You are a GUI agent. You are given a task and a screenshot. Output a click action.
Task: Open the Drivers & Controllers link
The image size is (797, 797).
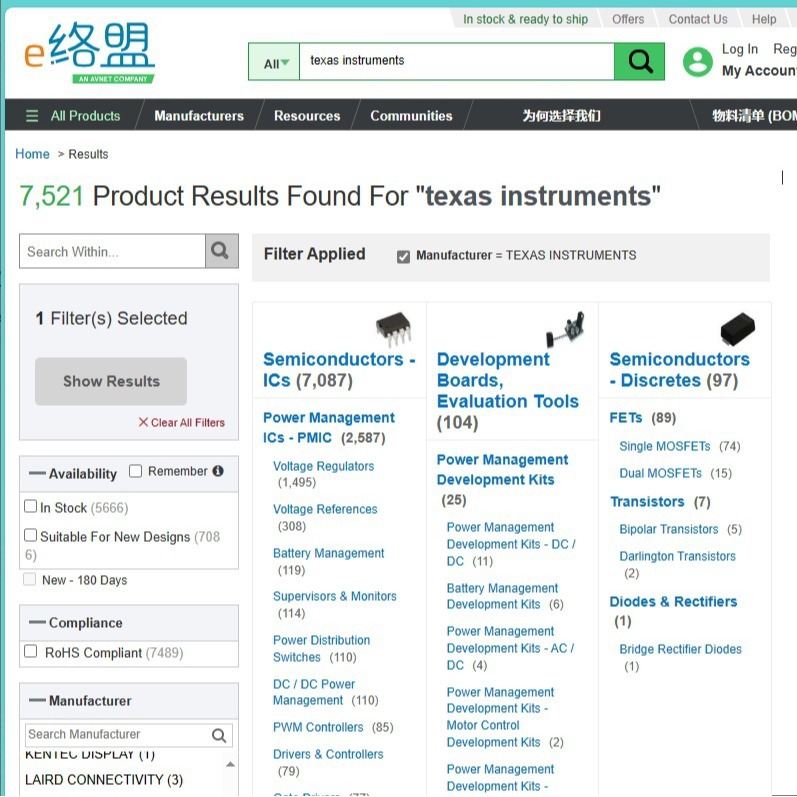pyautogui.click(x=328, y=754)
